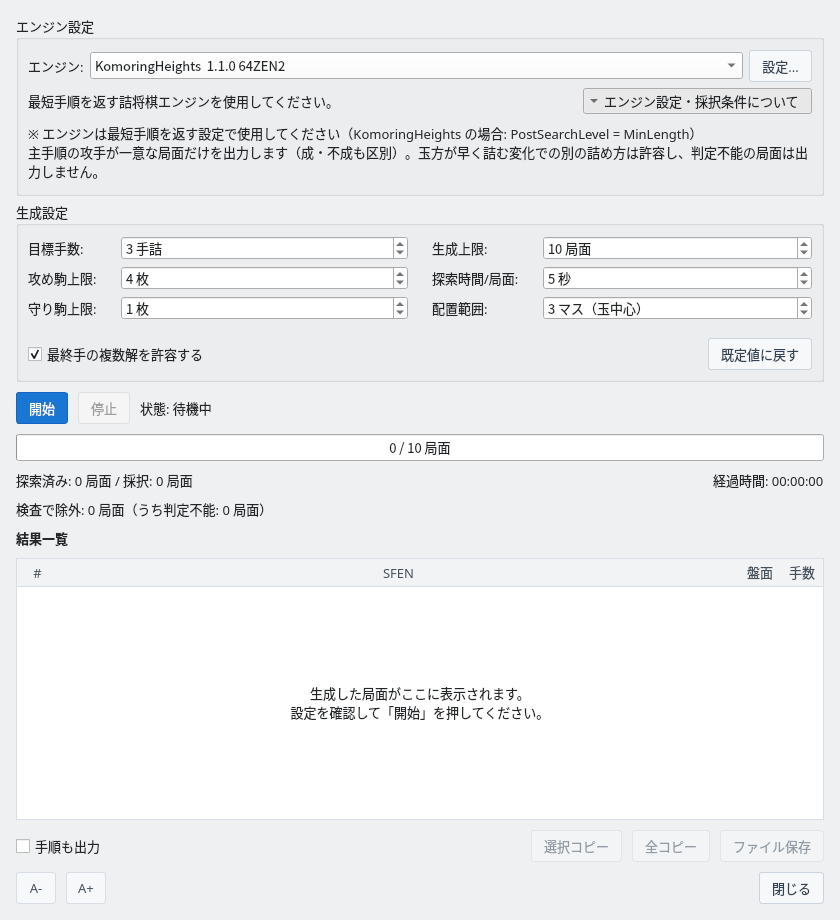The image size is (840, 920).
Task: Click 検査で除外: 0 局面 text
Action: pyautogui.click(x=141, y=510)
